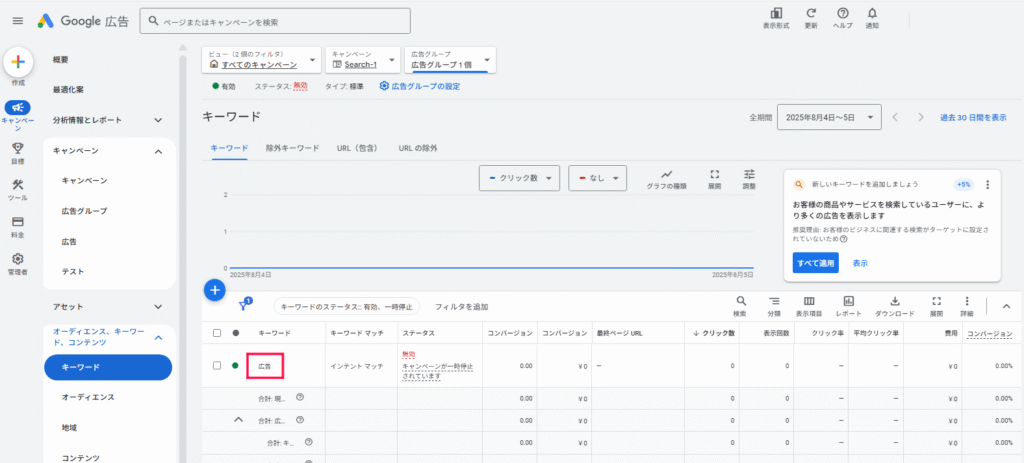This screenshot has height=463, width=1024.
Task: Open 最適化案 in sidebar
Action: [68, 89]
